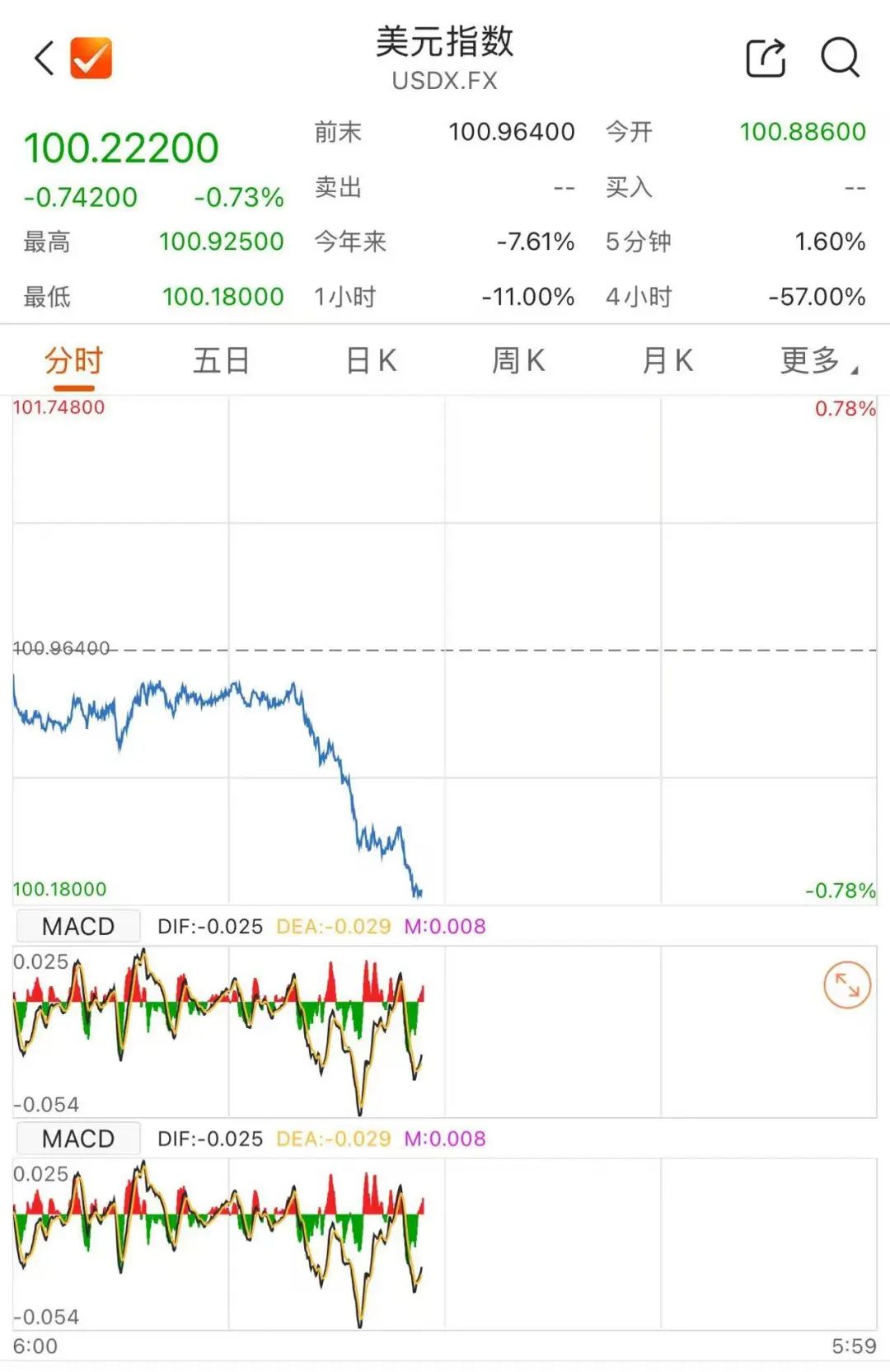Tap the chart fullscreen expand icon
The height and width of the screenshot is (1372, 890).
click(x=847, y=984)
